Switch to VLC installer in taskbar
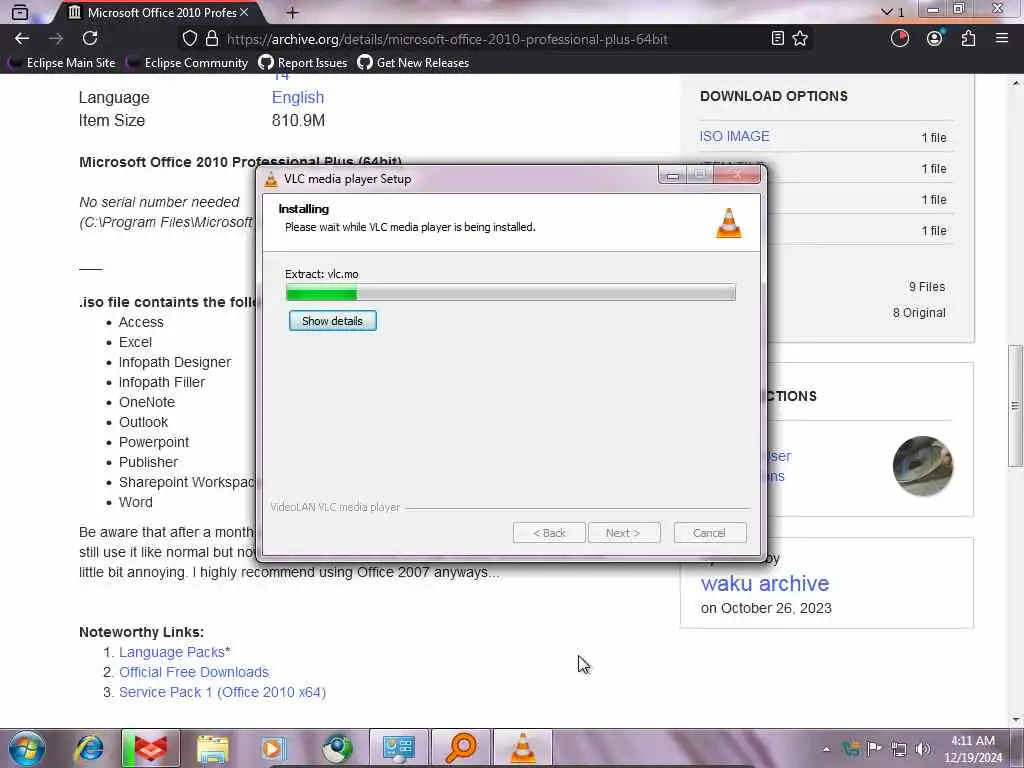The width and height of the screenshot is (1024, 768). tap(522, 748)
